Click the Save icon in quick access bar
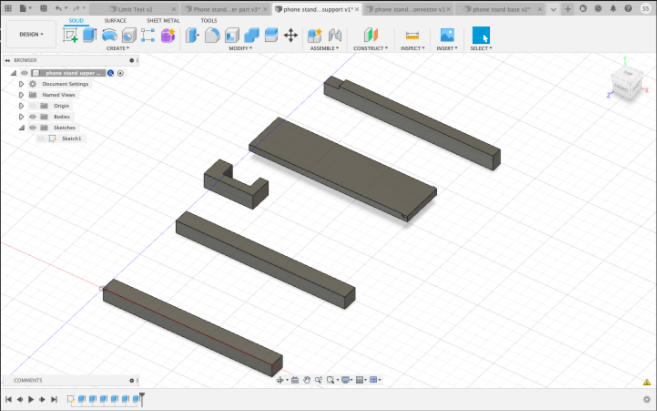Viewport: 657px width, 411px height. [x=44, y=8]
